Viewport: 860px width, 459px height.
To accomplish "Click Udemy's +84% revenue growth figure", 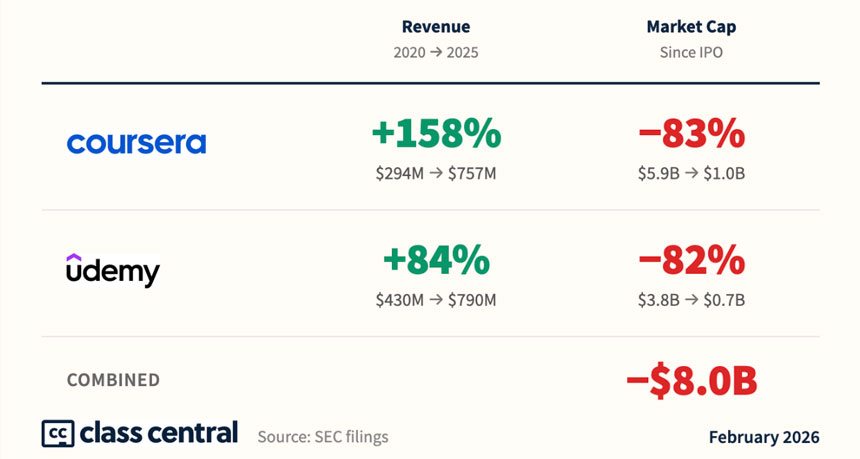I will (436, 260).
